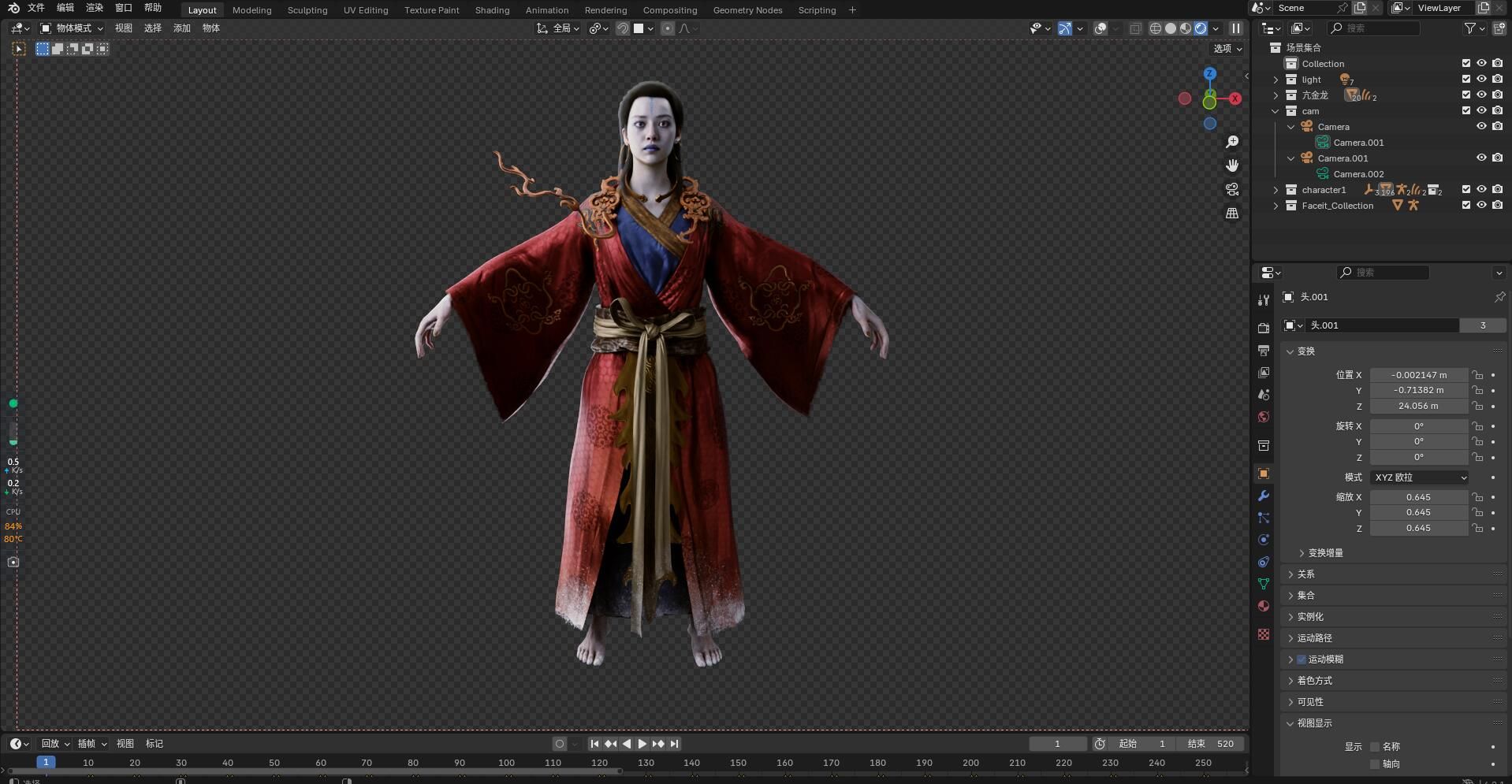Pin the properties editor context
The height and width of the screenshot is (784, 1512).
click(x=1499, y=297)
